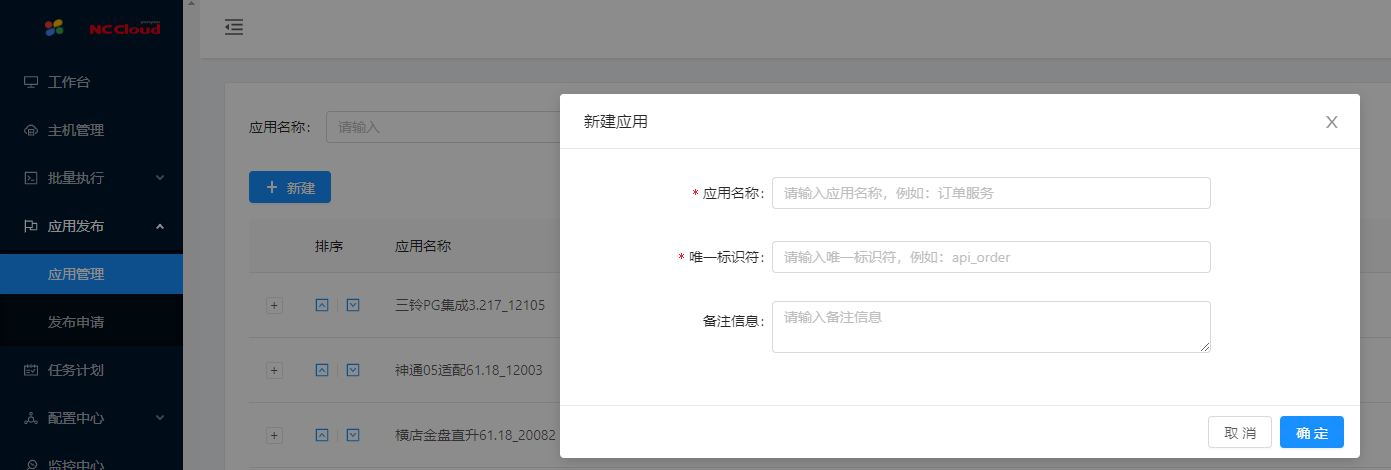Click the NC Cloud logo
The width and height of the screenshot is (1391, 470).
[102, 28]
